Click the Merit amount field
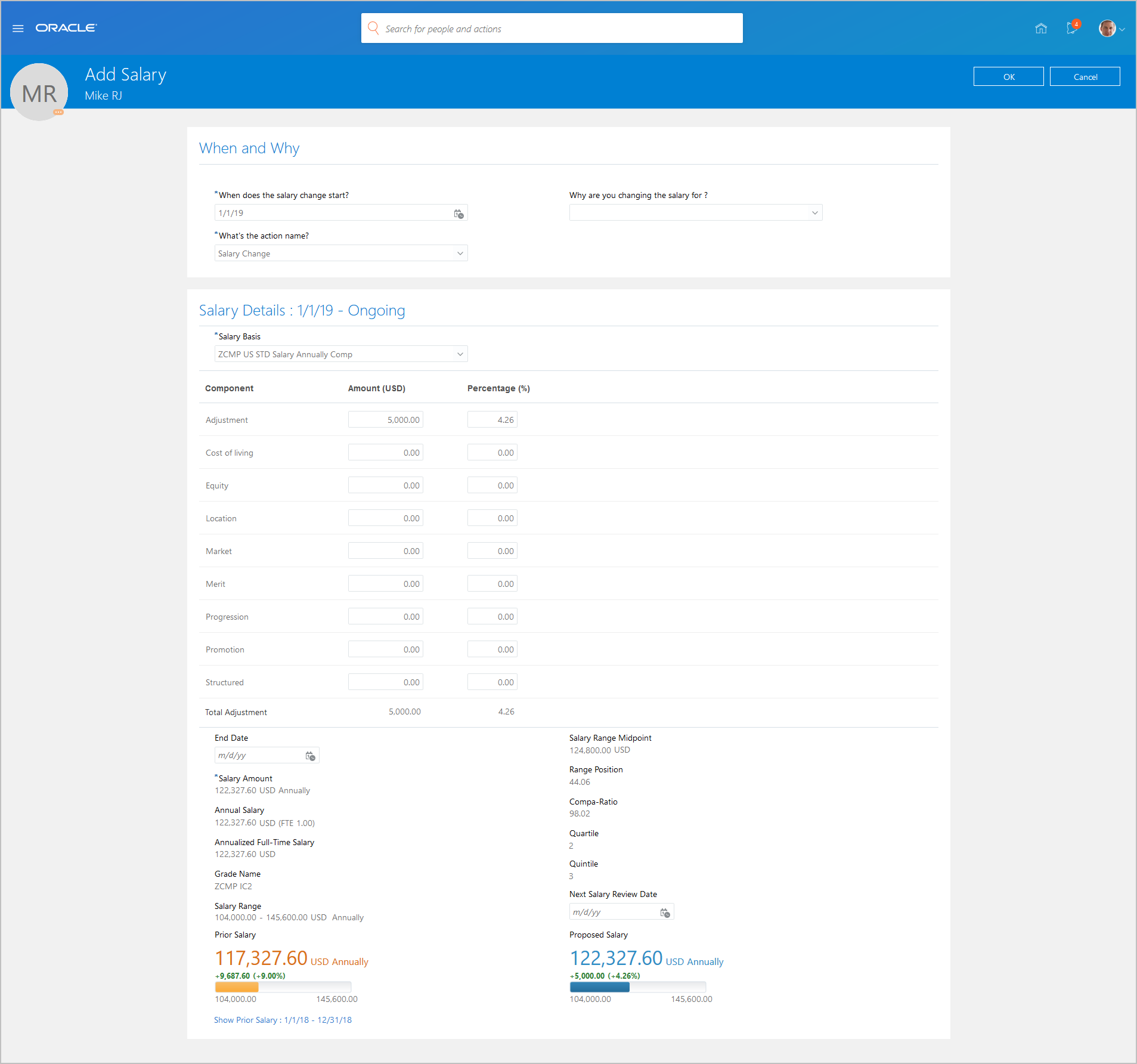Viewport: 1137px width, 1064px height. [x=386, y=584]
